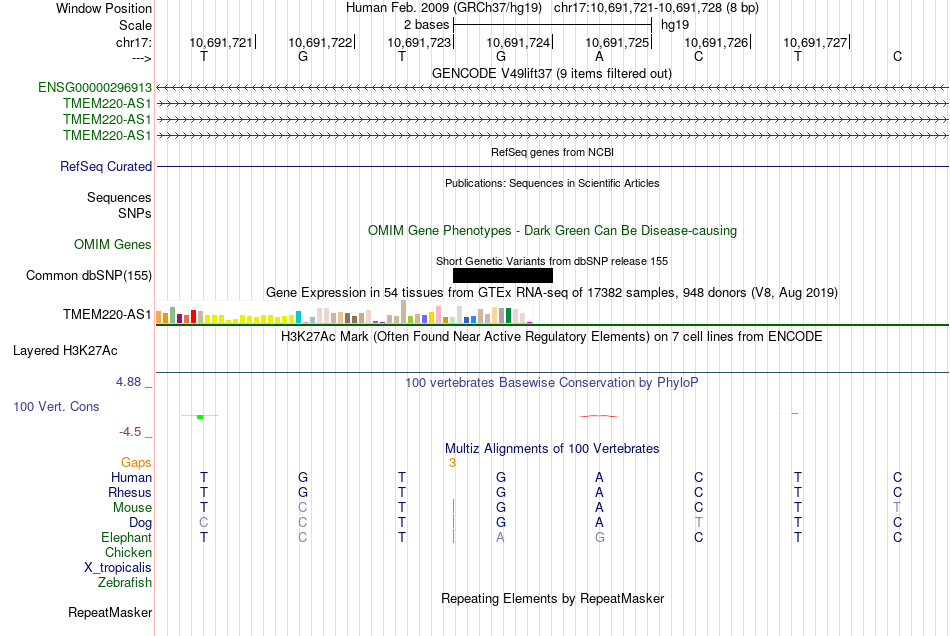Open the Basewise Conservation by PhyloP title
Image resolution: width=950 pixels, height=636 pixels.
pos(551,382)
